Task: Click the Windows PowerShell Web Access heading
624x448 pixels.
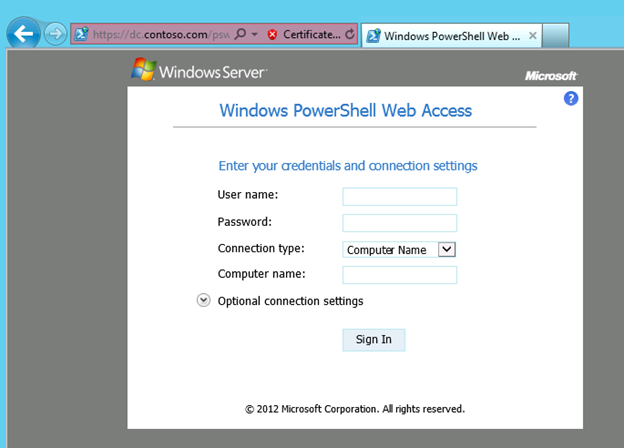Action: tap(345, 111)
